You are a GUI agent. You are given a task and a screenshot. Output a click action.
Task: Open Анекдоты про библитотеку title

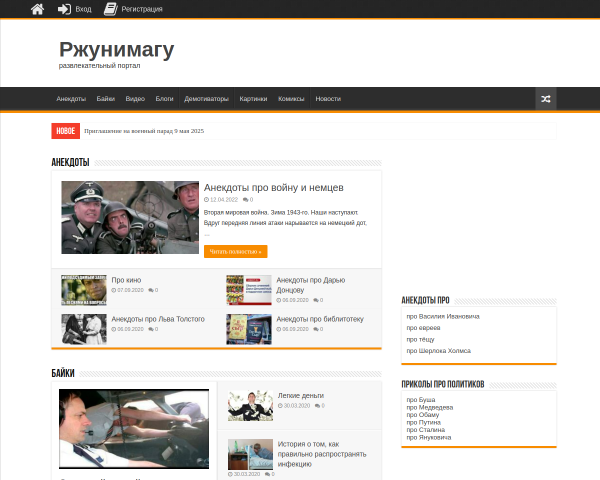tap(320, 319)
